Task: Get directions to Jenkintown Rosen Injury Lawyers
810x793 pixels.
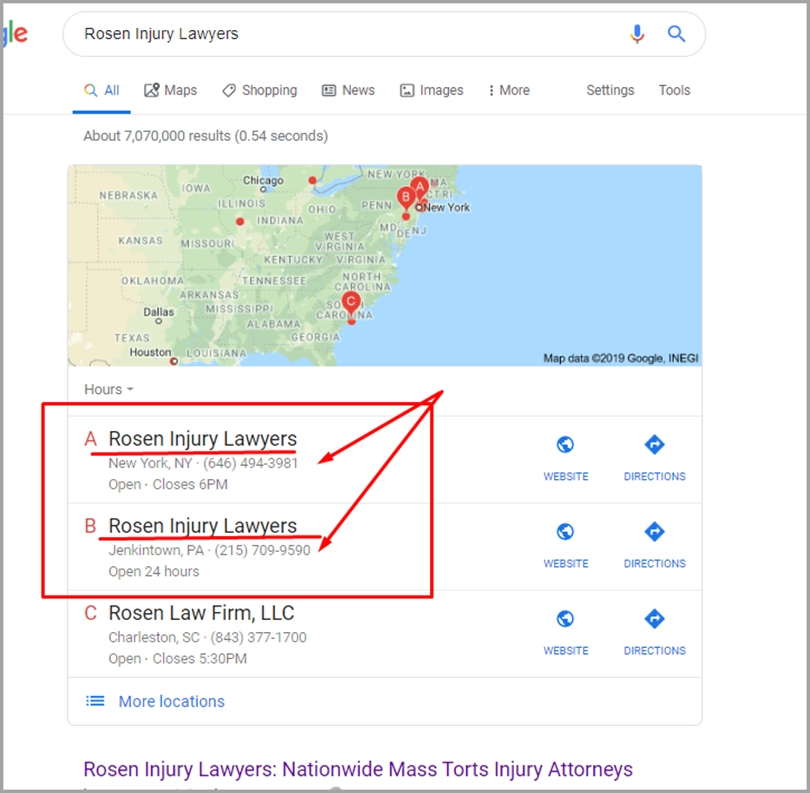Action: [654, 544]
